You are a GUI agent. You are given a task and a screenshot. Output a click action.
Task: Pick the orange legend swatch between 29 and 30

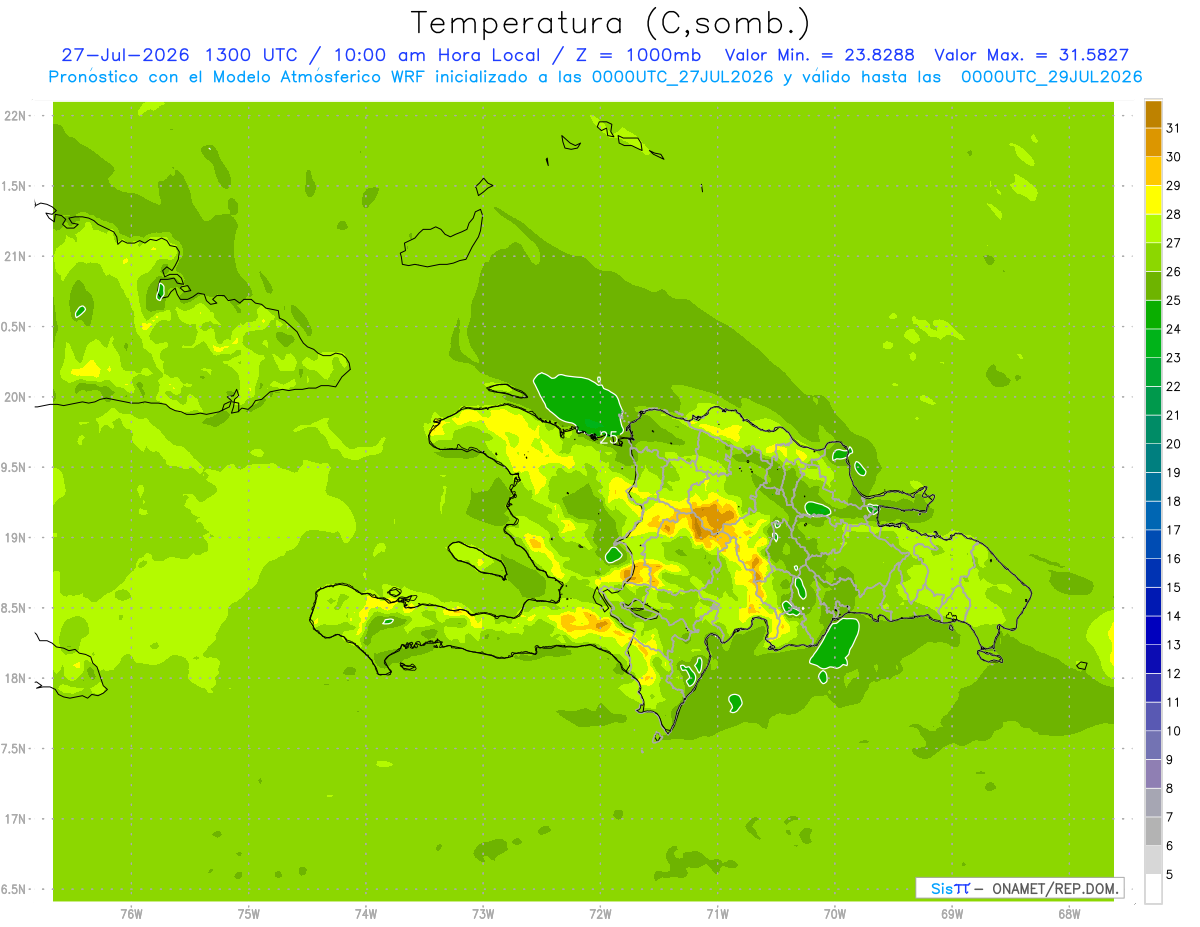[x=1153, y=171]
